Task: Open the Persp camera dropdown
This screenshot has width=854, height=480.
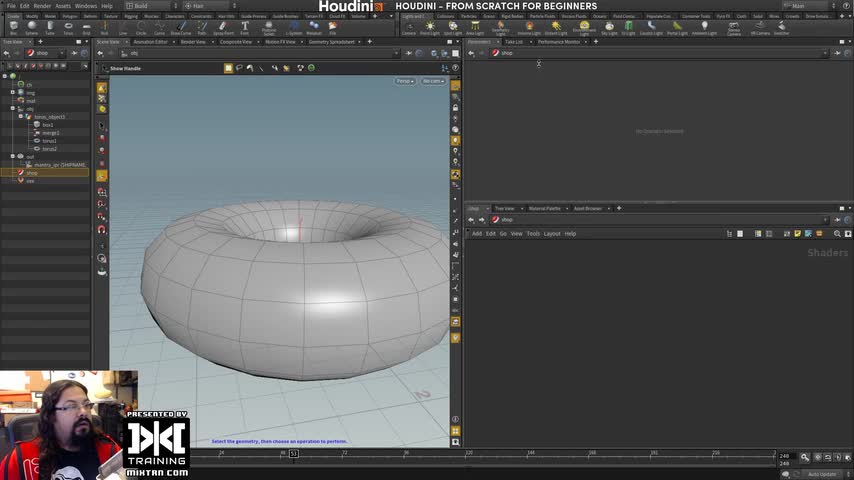Action: (x=404, y=81)
